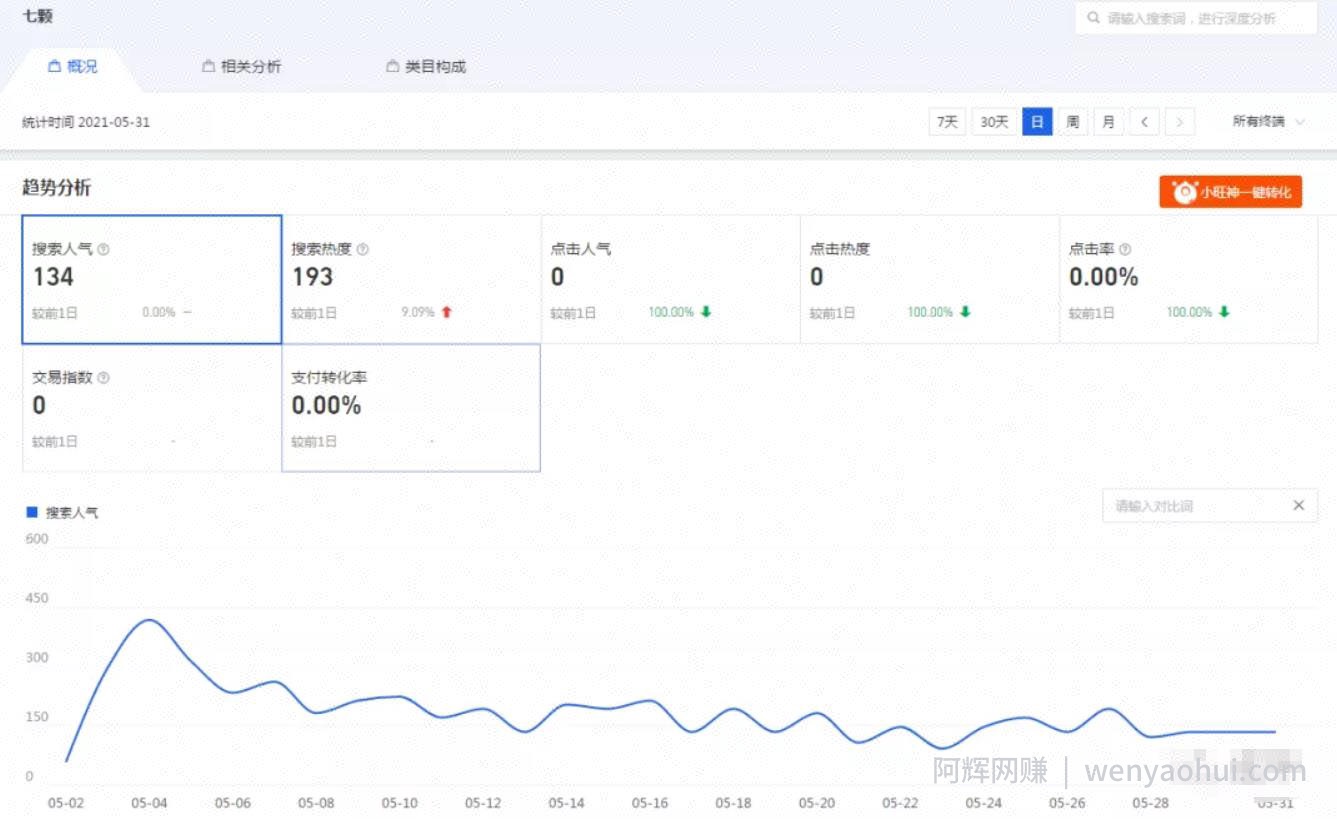Click help icon next to 点击率
The image size is (1337, 819).
point(1125,249)
